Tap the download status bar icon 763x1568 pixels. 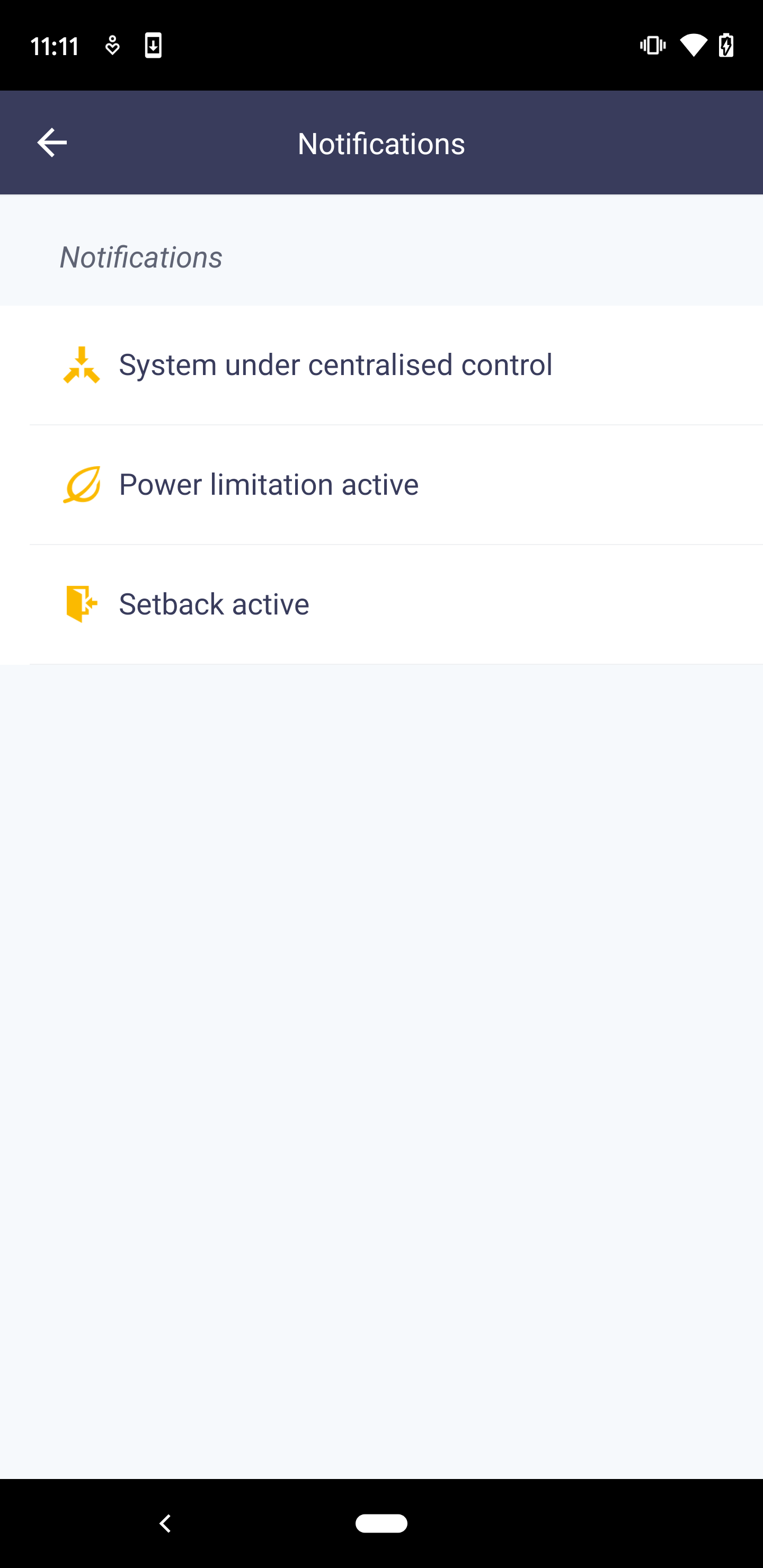point(153,46)
